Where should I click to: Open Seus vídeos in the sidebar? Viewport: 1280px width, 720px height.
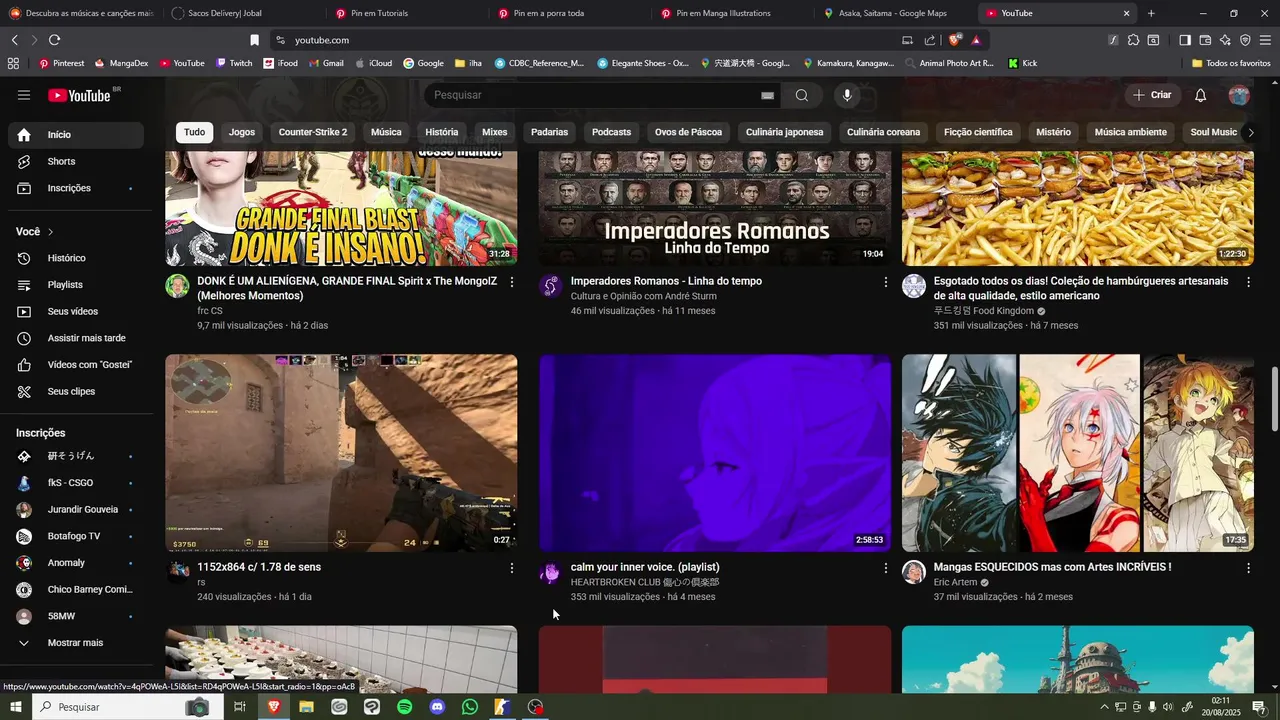click(76, 311)
